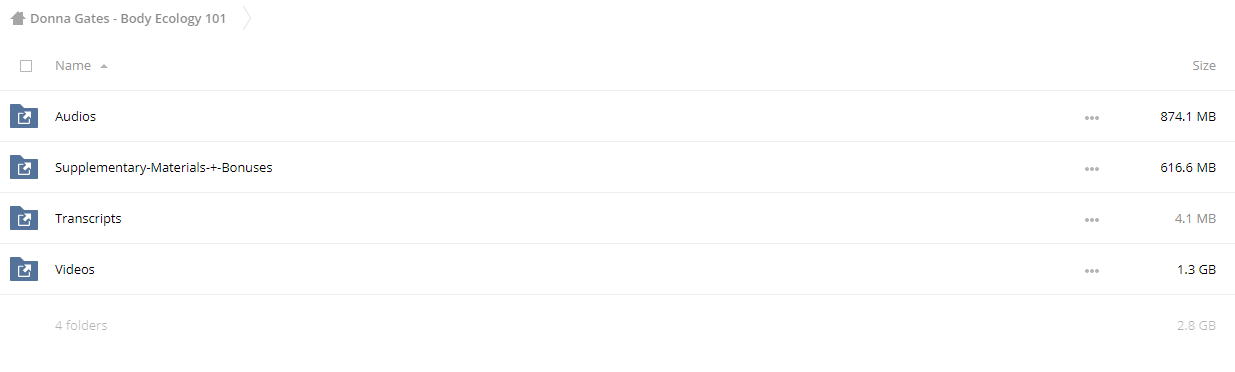Open the Audios folder link
The width and height of the screenshot is (1235, 372).
pyautogui.click(x=75, y=116)
